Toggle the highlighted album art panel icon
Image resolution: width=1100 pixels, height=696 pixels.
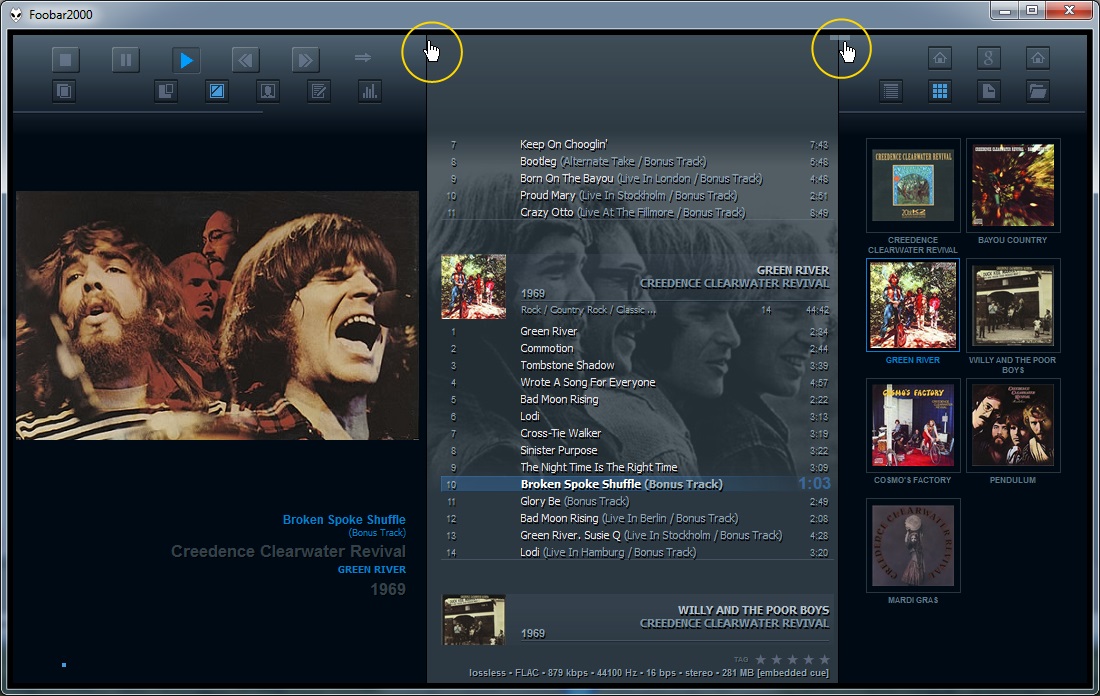217,92
